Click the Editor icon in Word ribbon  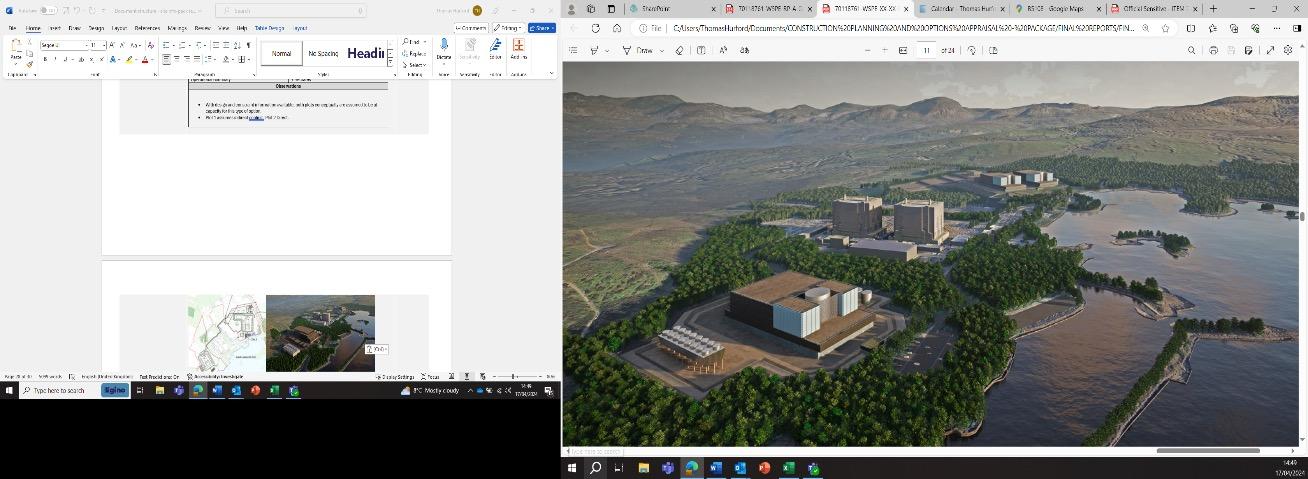495,45
